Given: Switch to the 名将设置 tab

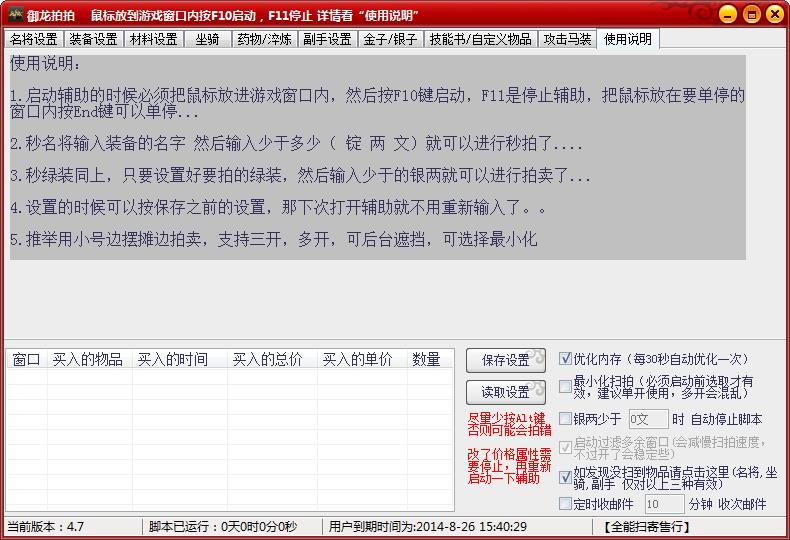Looking at the screenshot, I should coord(34,39).
